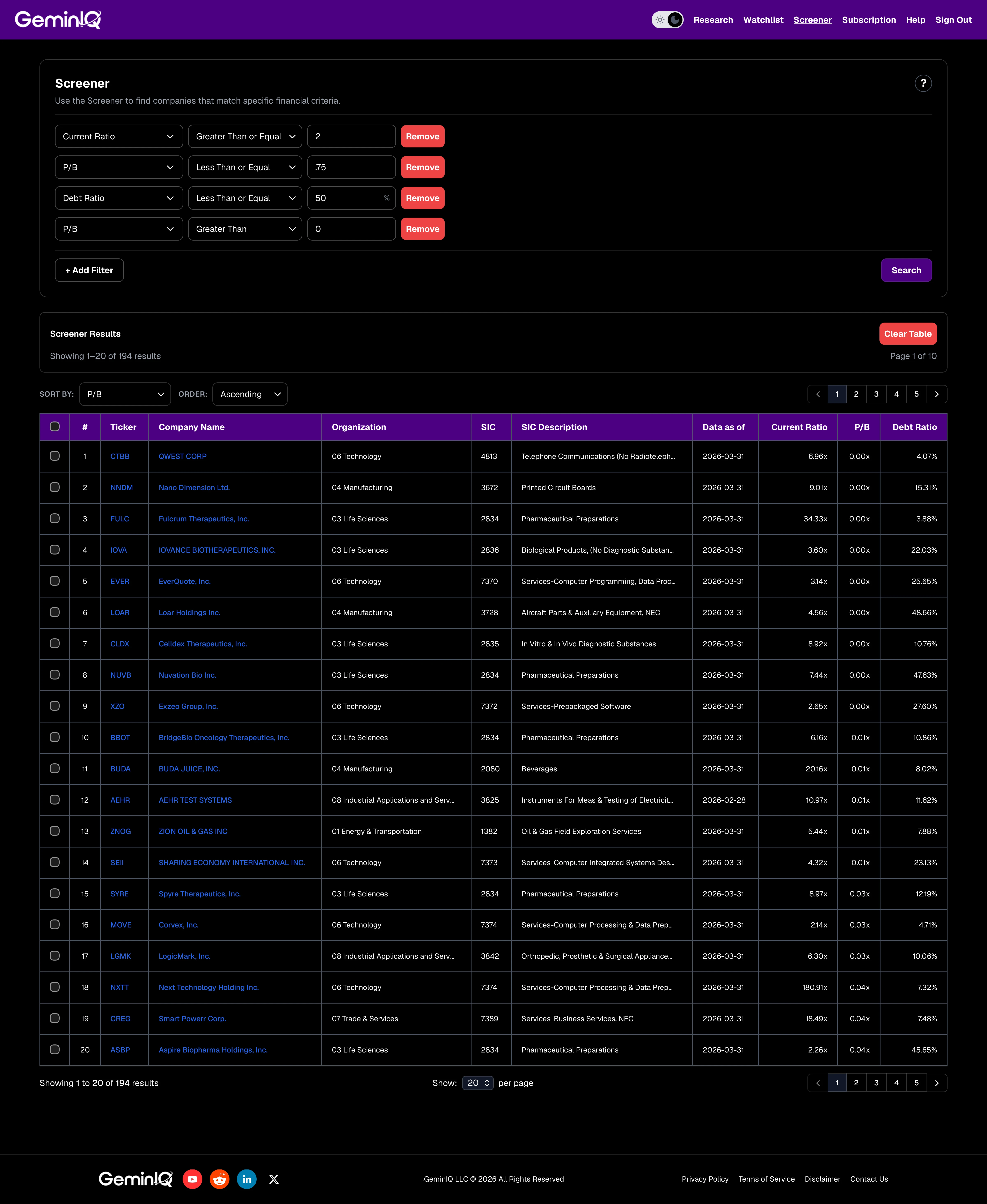Open the Current Ratio metric dropdown
Image resolution: width=987 pixels, height=1204 pixels.
pos(119,137)
